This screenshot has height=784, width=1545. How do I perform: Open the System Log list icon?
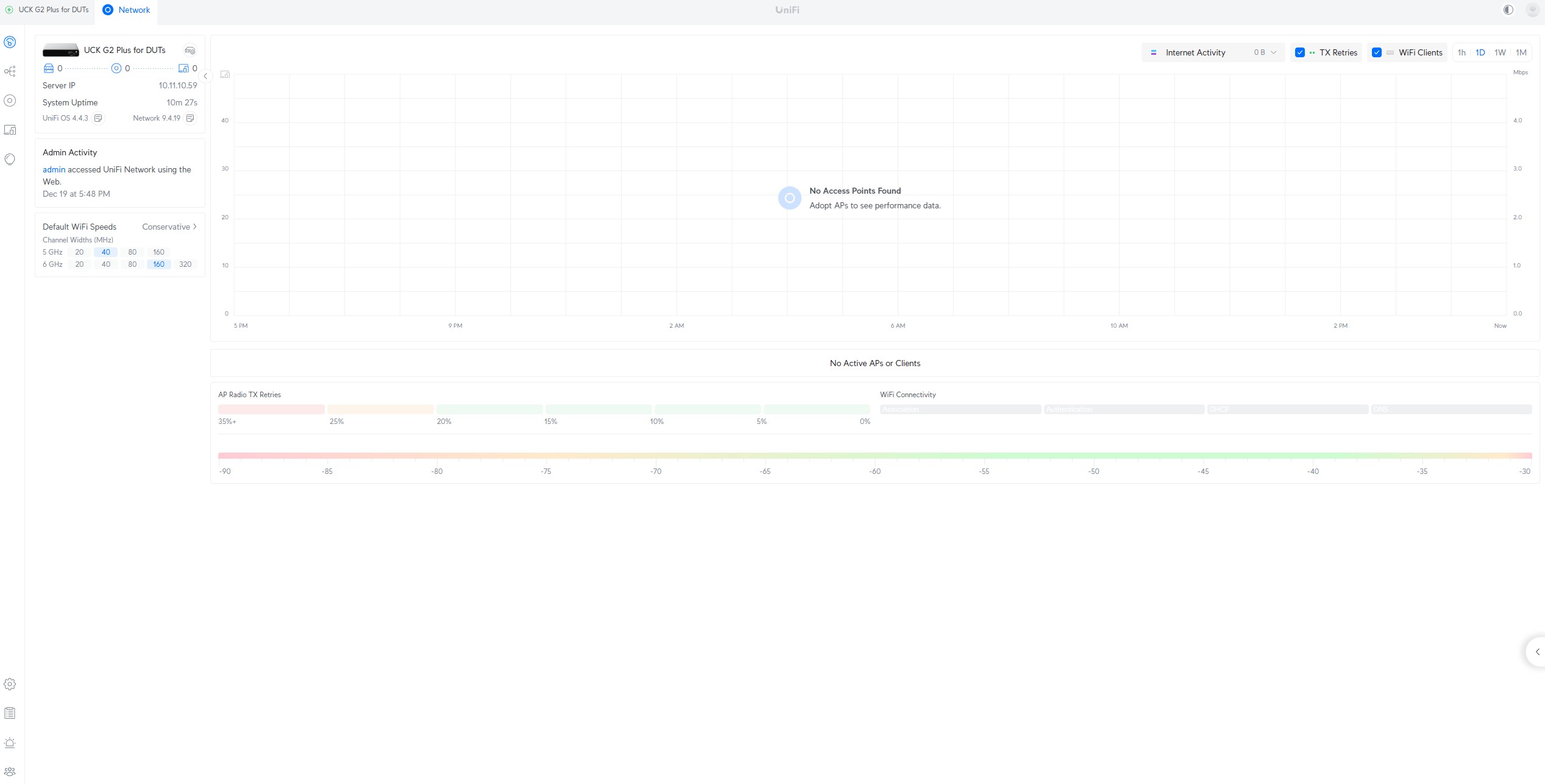(10, 713)
